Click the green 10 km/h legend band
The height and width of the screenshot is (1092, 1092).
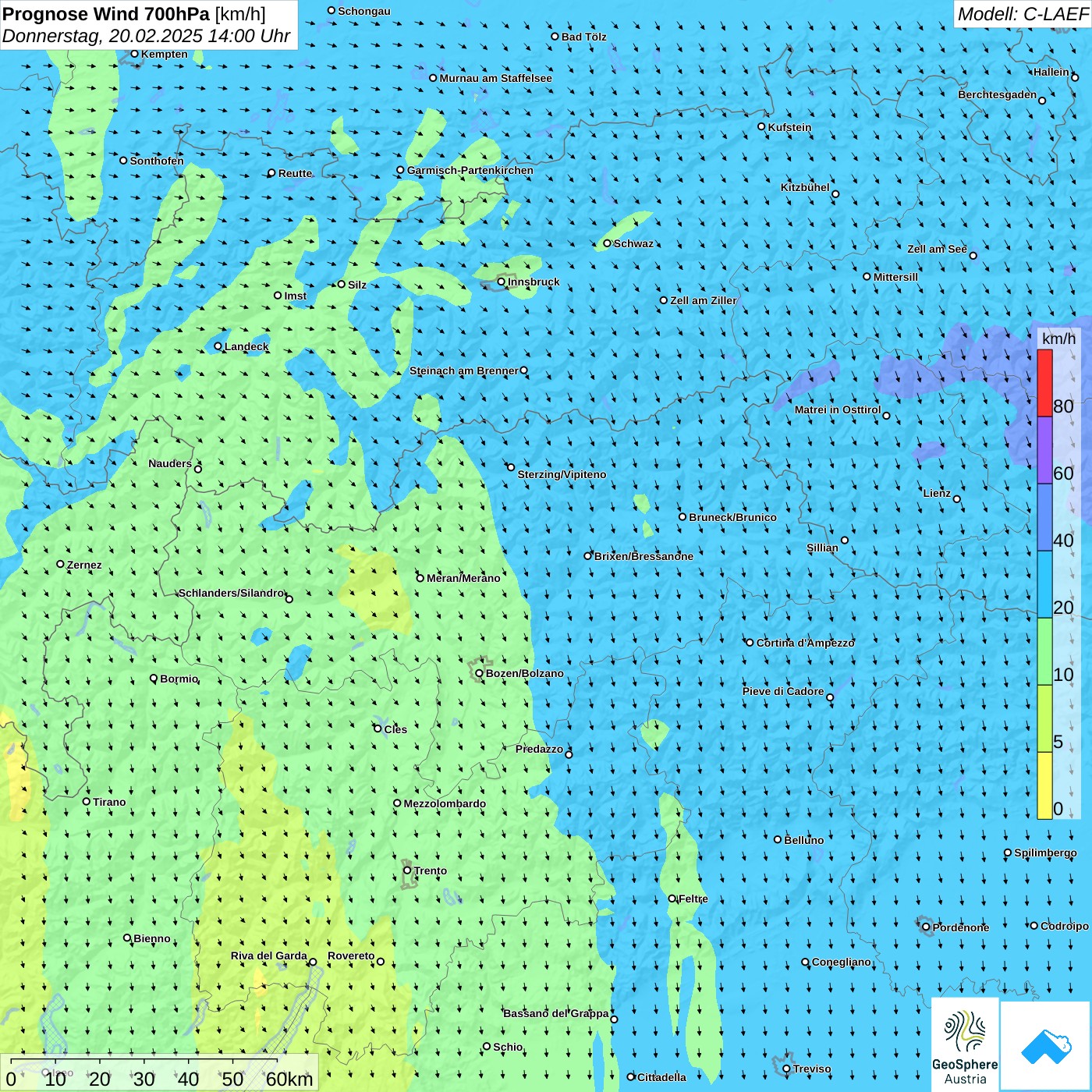[x=1044, y=651]
